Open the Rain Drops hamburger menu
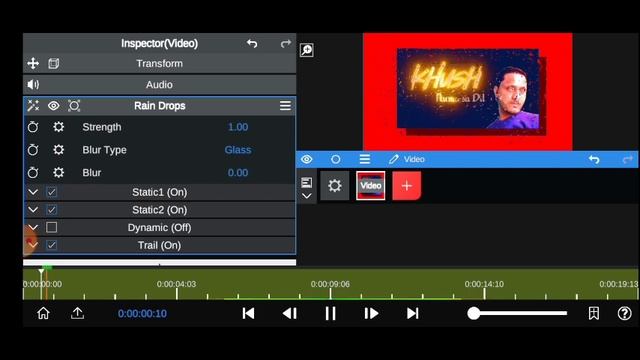Image resolution: width=640 pixels, height=360 pixels. pyautogui.click(x=285, y=106)
